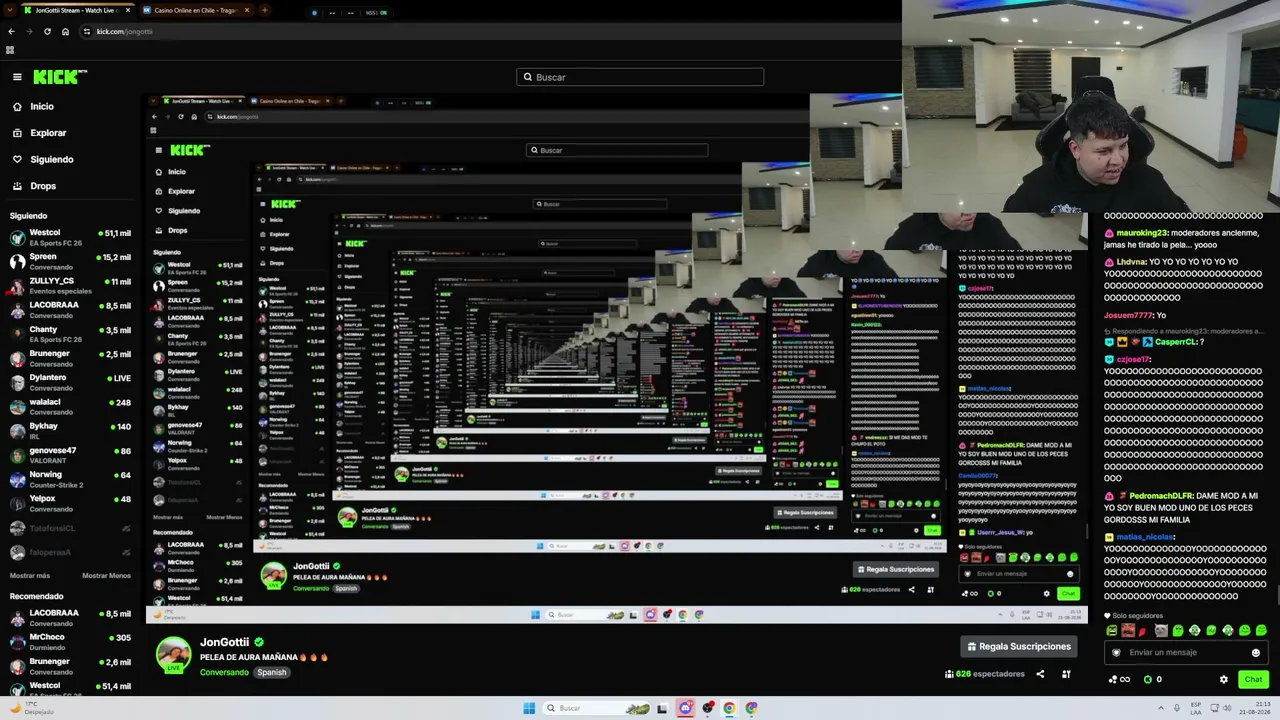Open Norwing Counter-Strike 2 channel in main sidebar

click(72, 479)
